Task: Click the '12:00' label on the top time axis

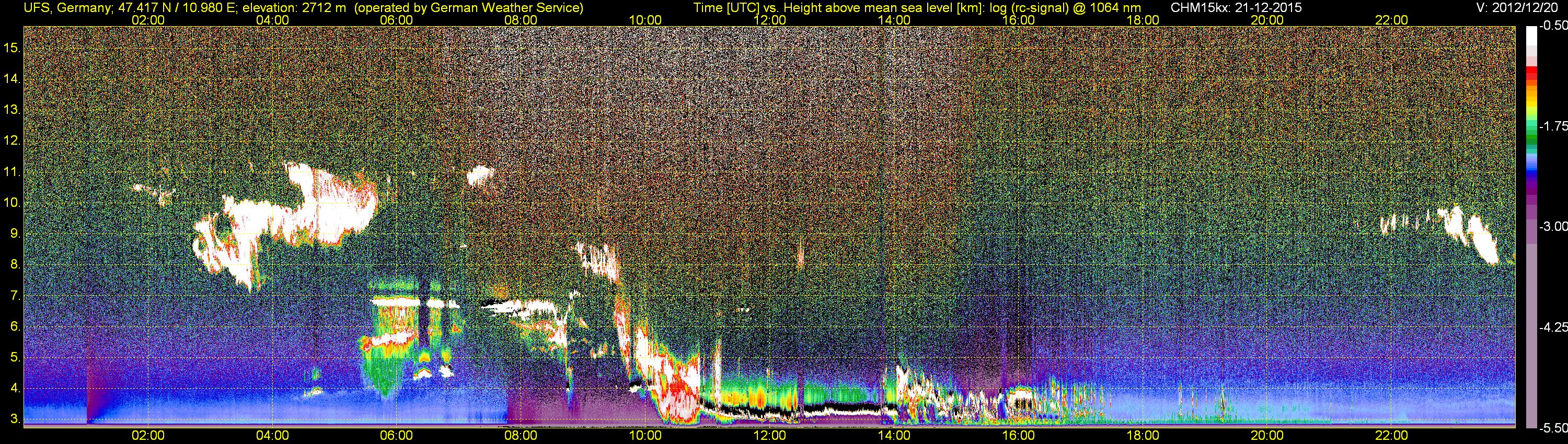Action: (769, 20)
